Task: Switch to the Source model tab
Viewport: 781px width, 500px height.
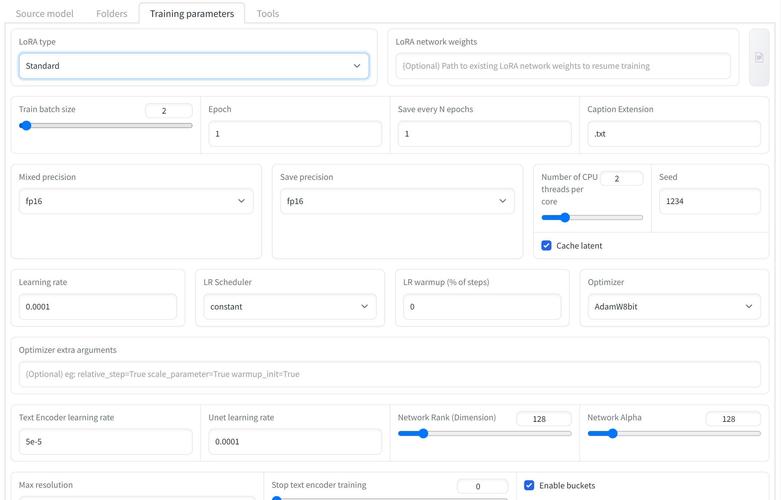Action: (x=44, y=14)
